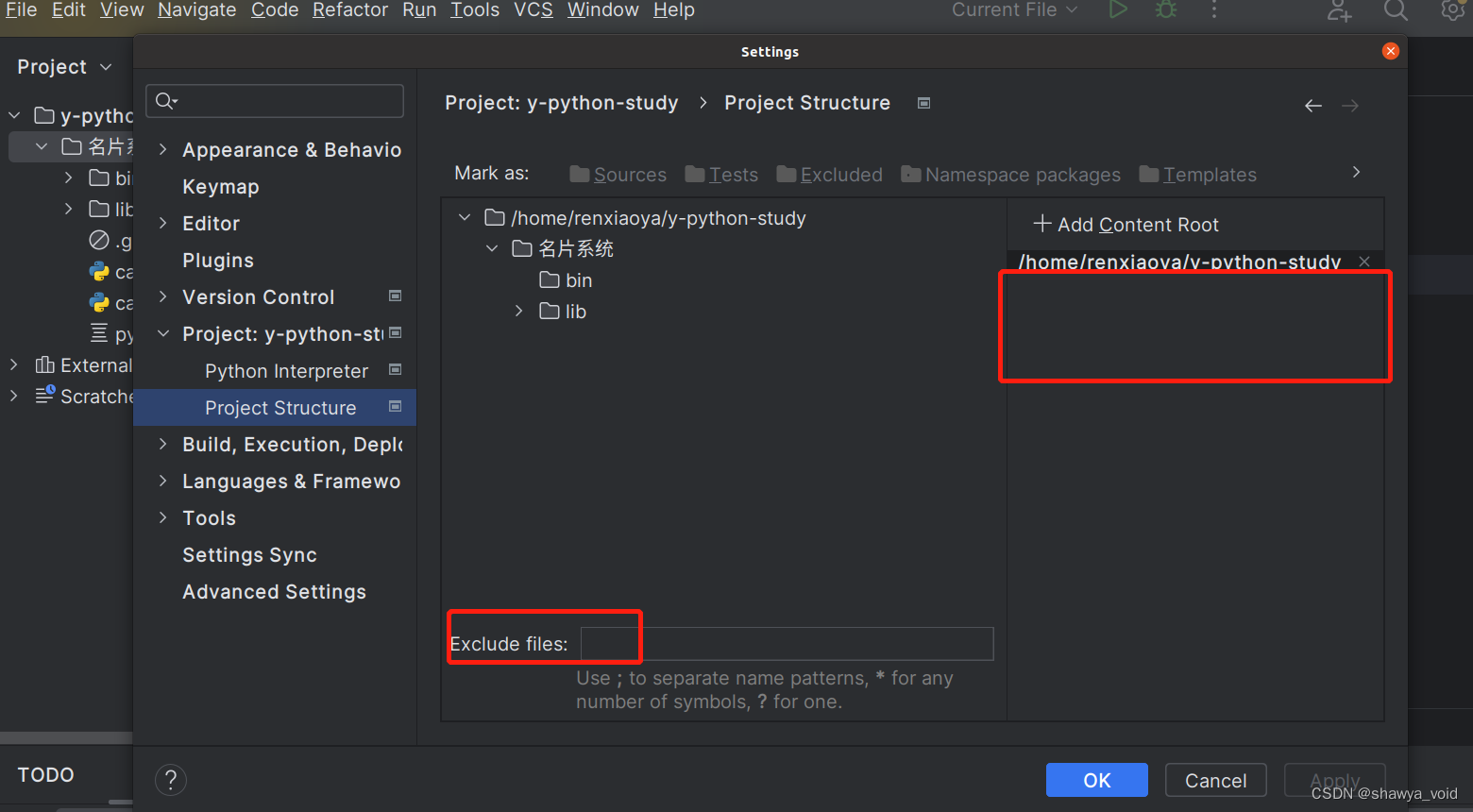Expand the Appearance & Behavior section
The image size is (1473, 812).
(x=161, y=149)
